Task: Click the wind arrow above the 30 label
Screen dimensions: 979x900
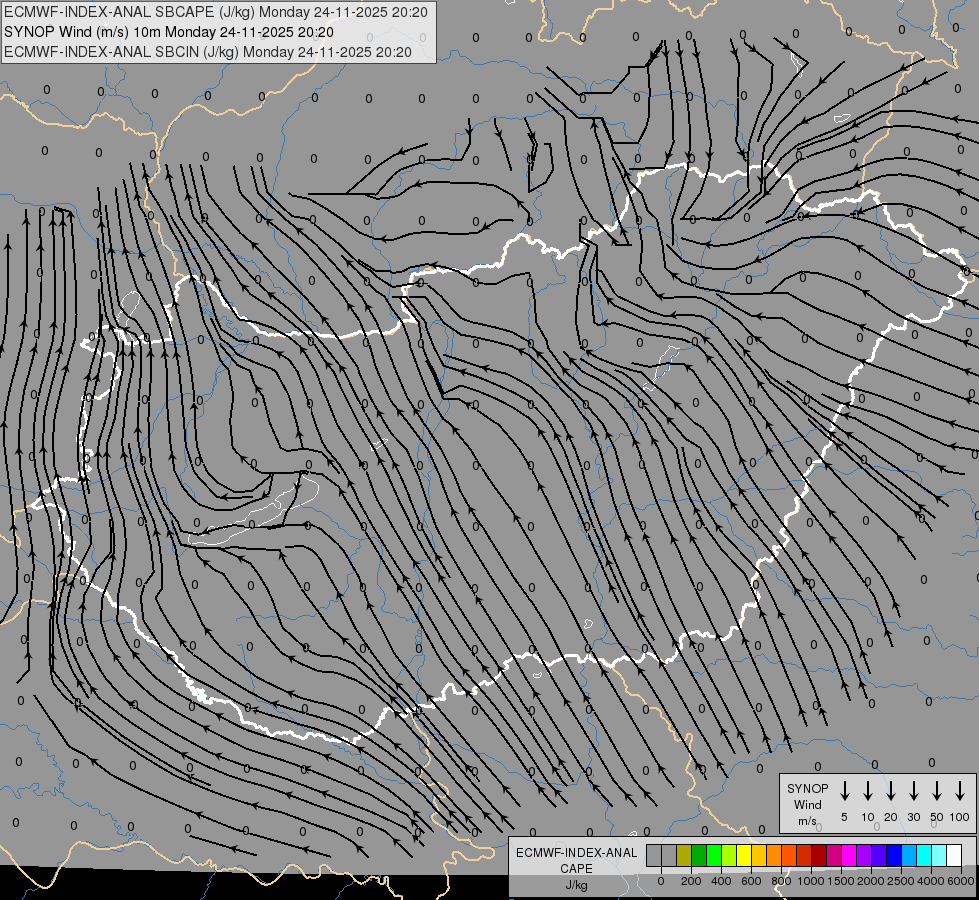Action: pyautogui.click(x=913, y=791)
